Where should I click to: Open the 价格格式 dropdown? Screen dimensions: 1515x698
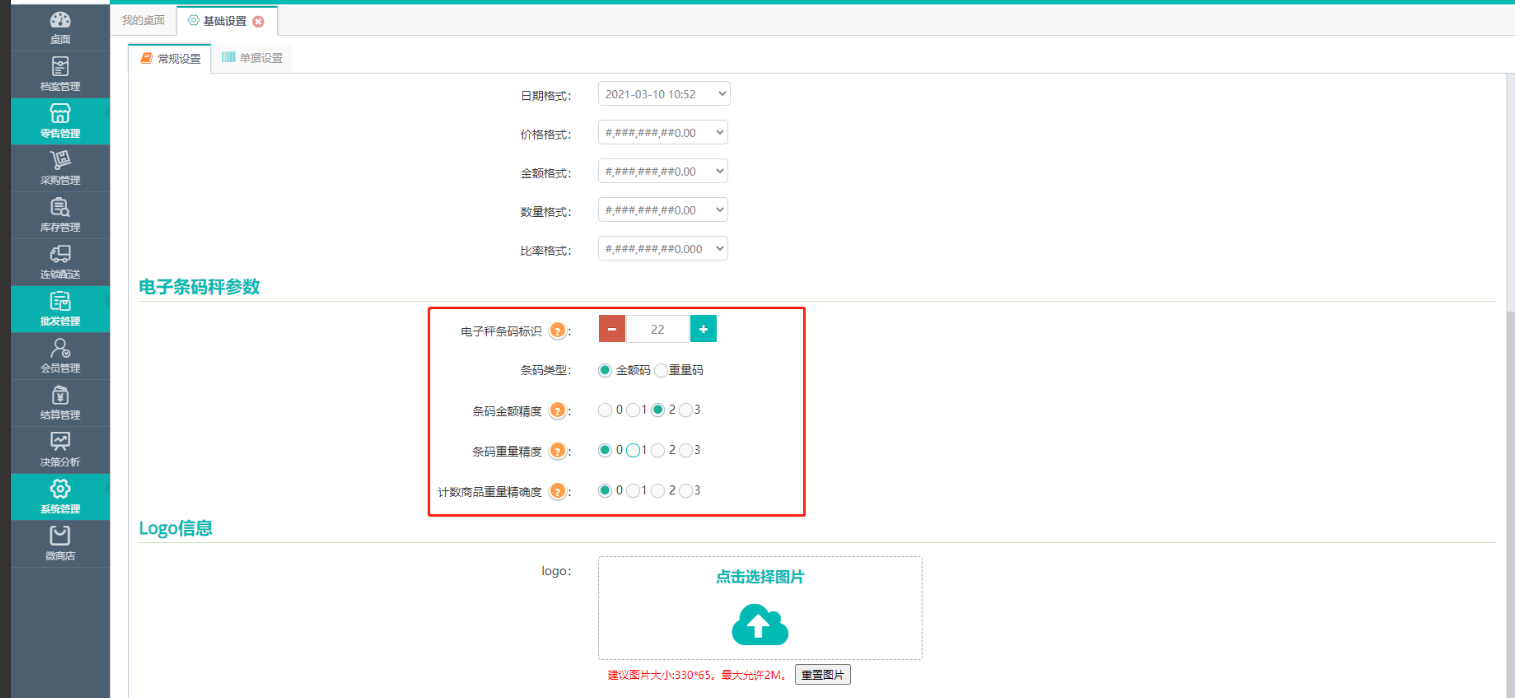(663, 132)
